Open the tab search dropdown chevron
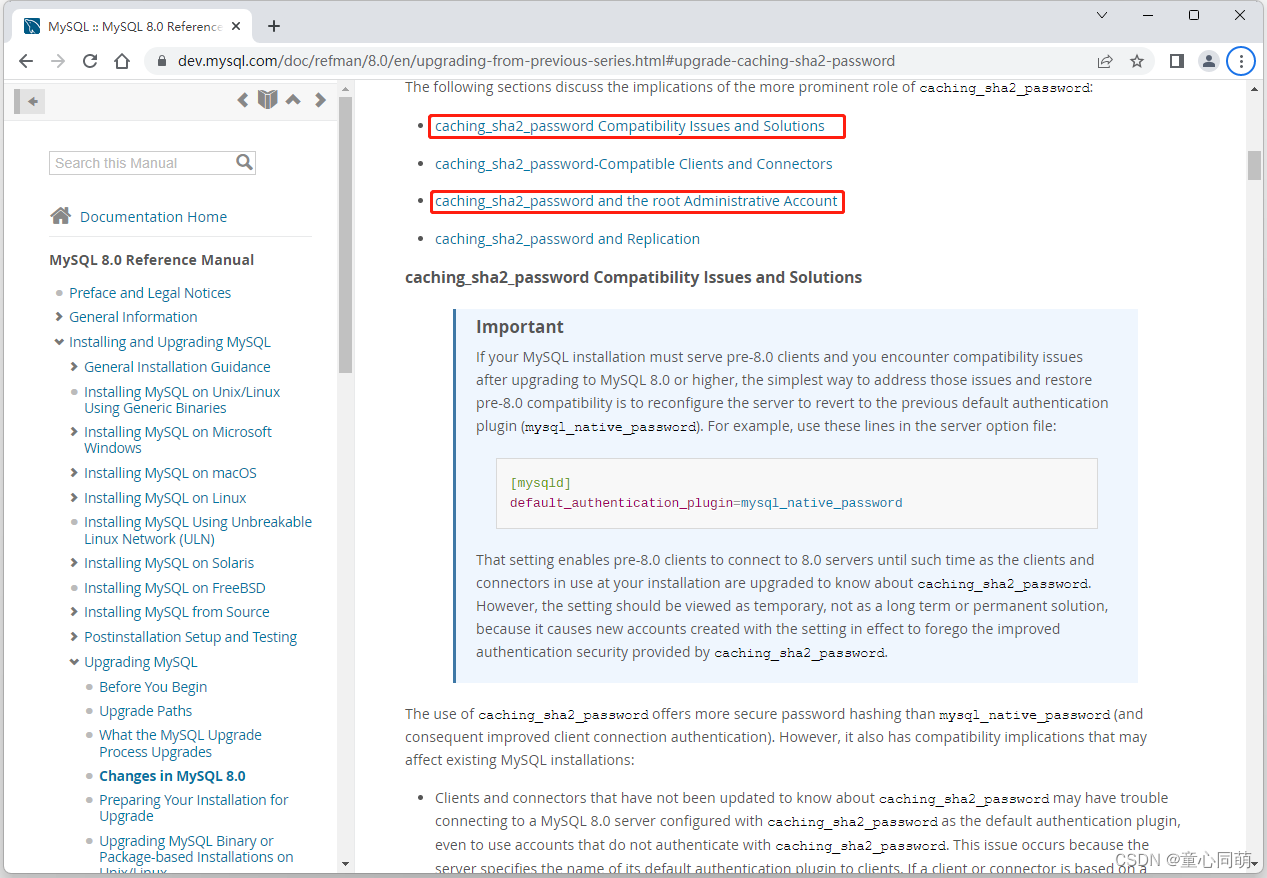The image size is (1267, 878). (x=1102, y=15)
